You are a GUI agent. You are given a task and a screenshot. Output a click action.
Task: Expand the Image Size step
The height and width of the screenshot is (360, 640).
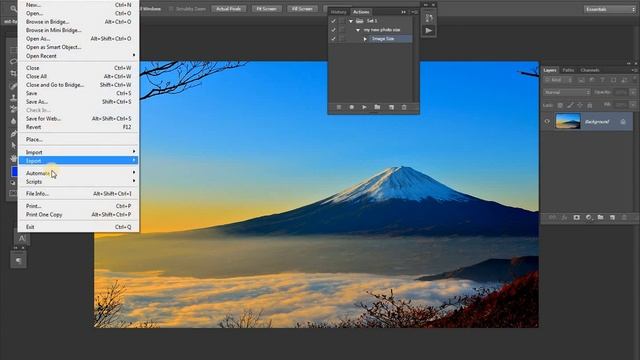[x=365, y=39]
